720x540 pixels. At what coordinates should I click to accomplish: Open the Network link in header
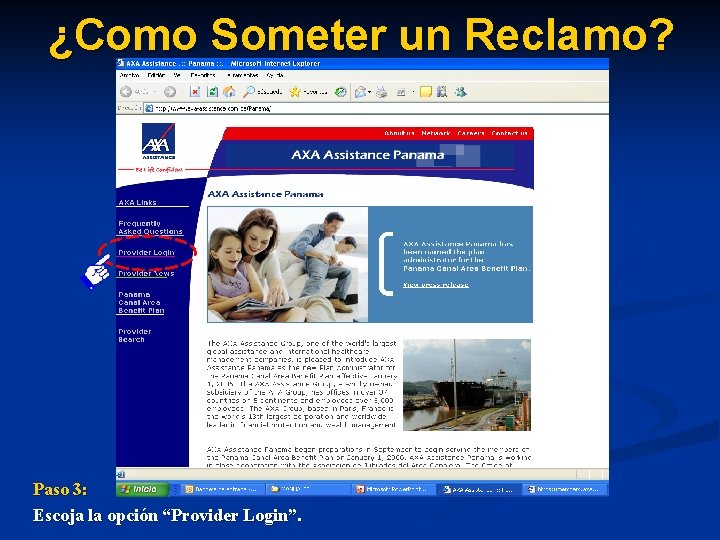[x=436, y=133]
